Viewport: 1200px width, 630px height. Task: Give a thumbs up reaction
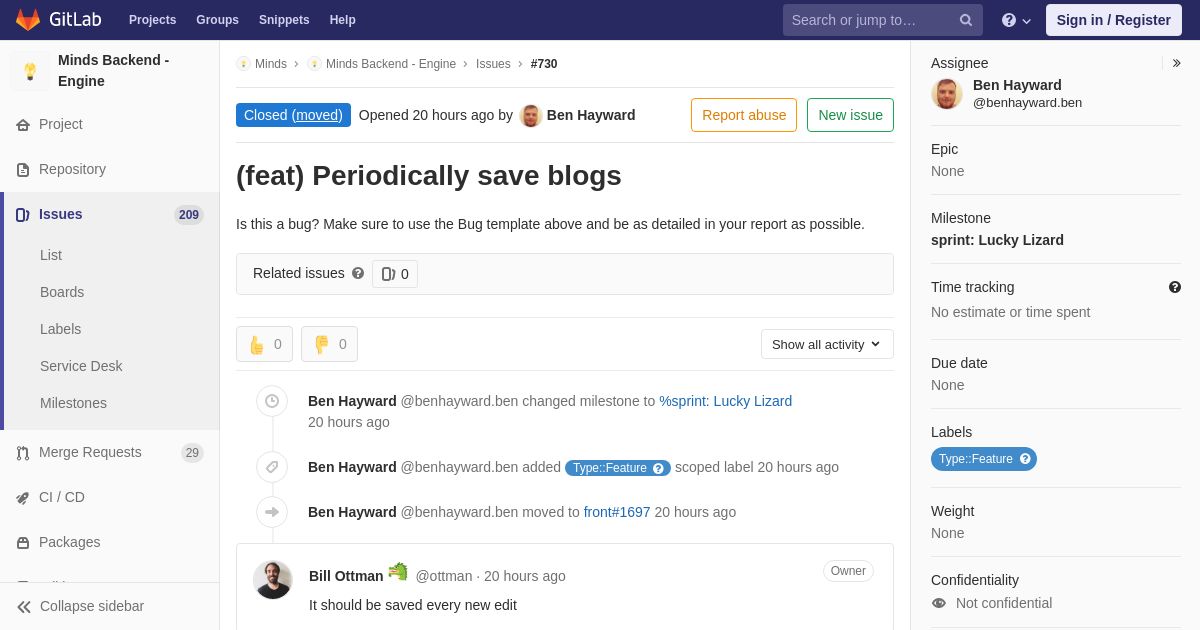[x=264, y=344]
